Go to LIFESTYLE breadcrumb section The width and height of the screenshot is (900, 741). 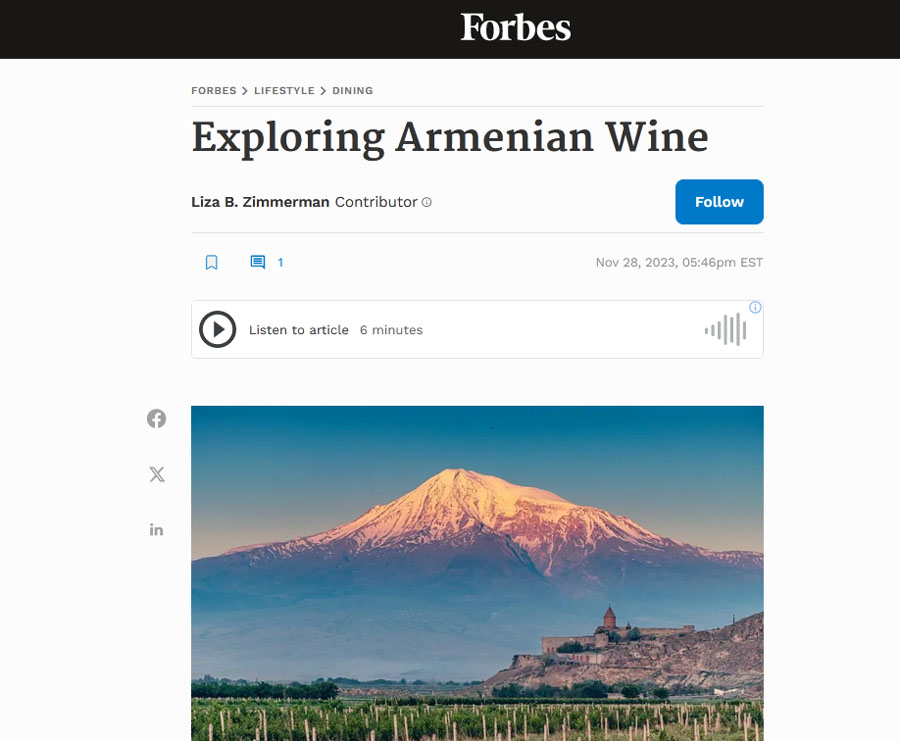284,91
